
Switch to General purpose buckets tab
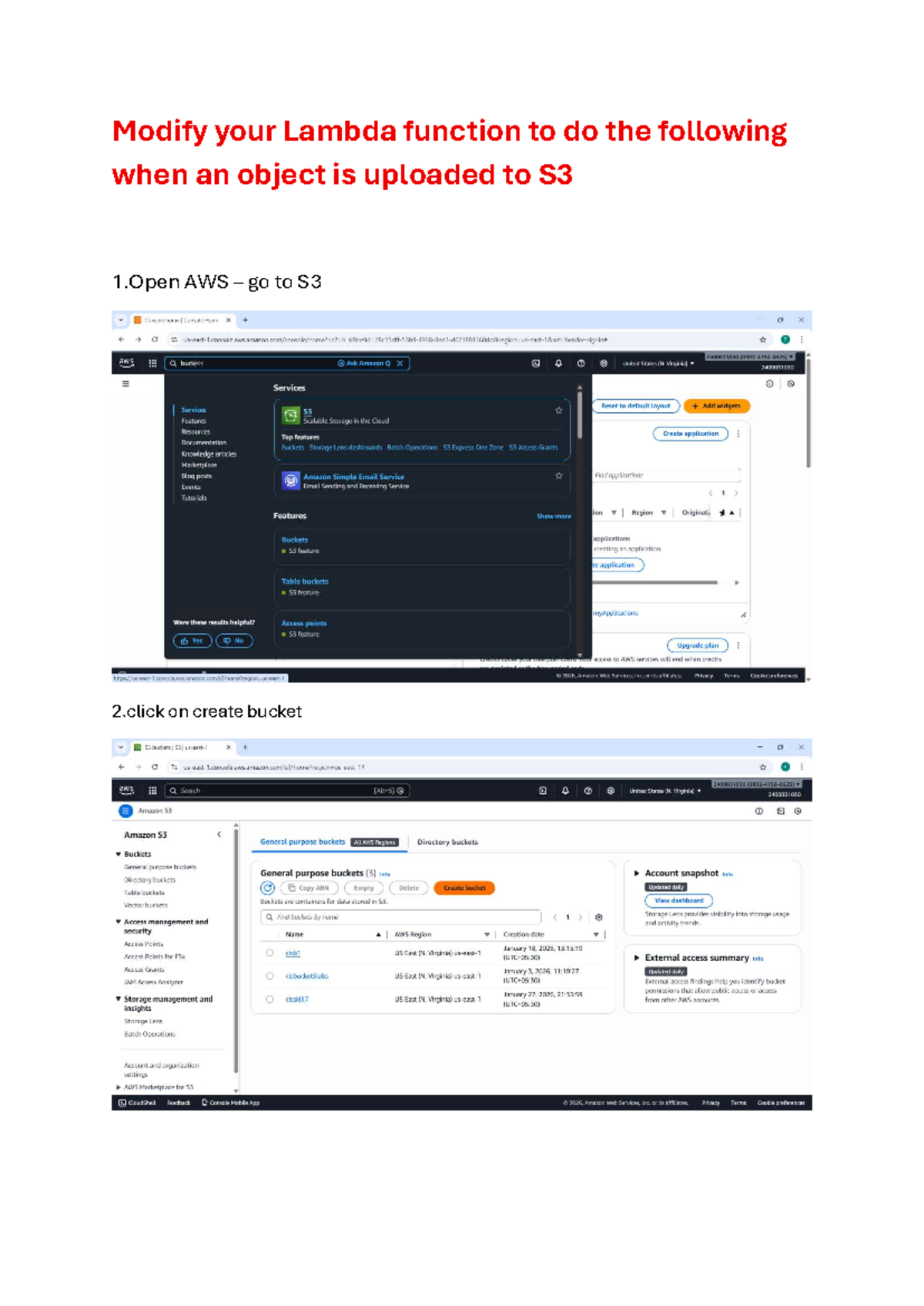[x=303, y=842]
